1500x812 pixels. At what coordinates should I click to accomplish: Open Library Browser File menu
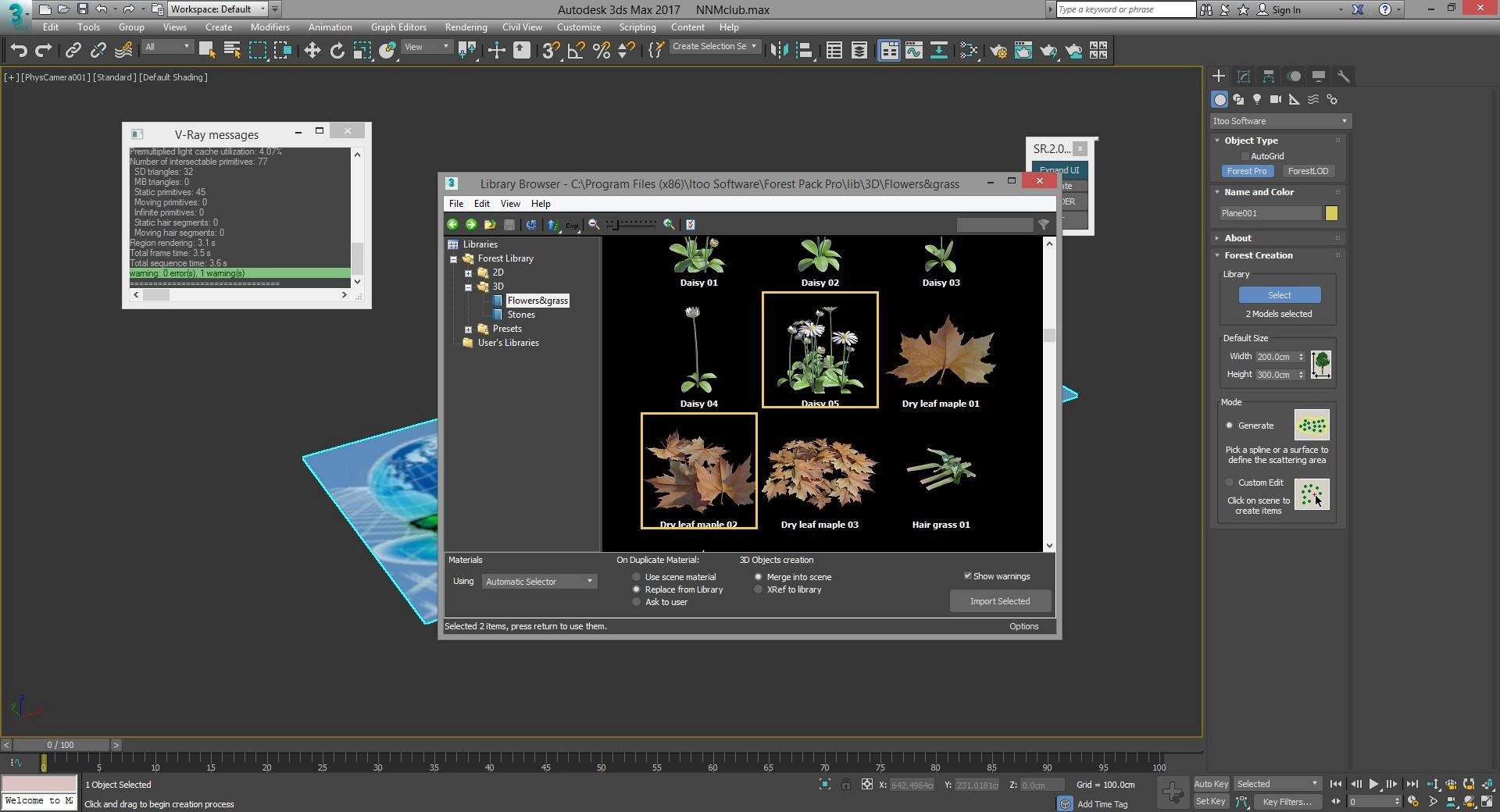coord(456,204)
